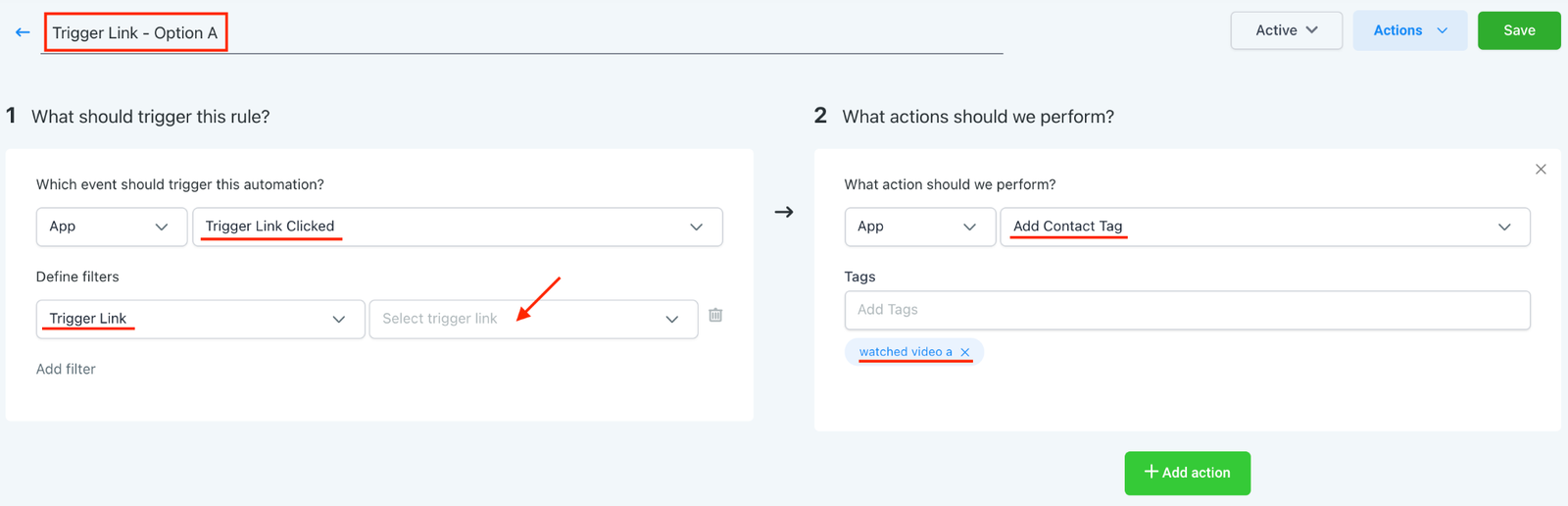Screen dimensions: 1568x506
Task: Expand the 'Select trigger link' dropdown
Action: 532,319
